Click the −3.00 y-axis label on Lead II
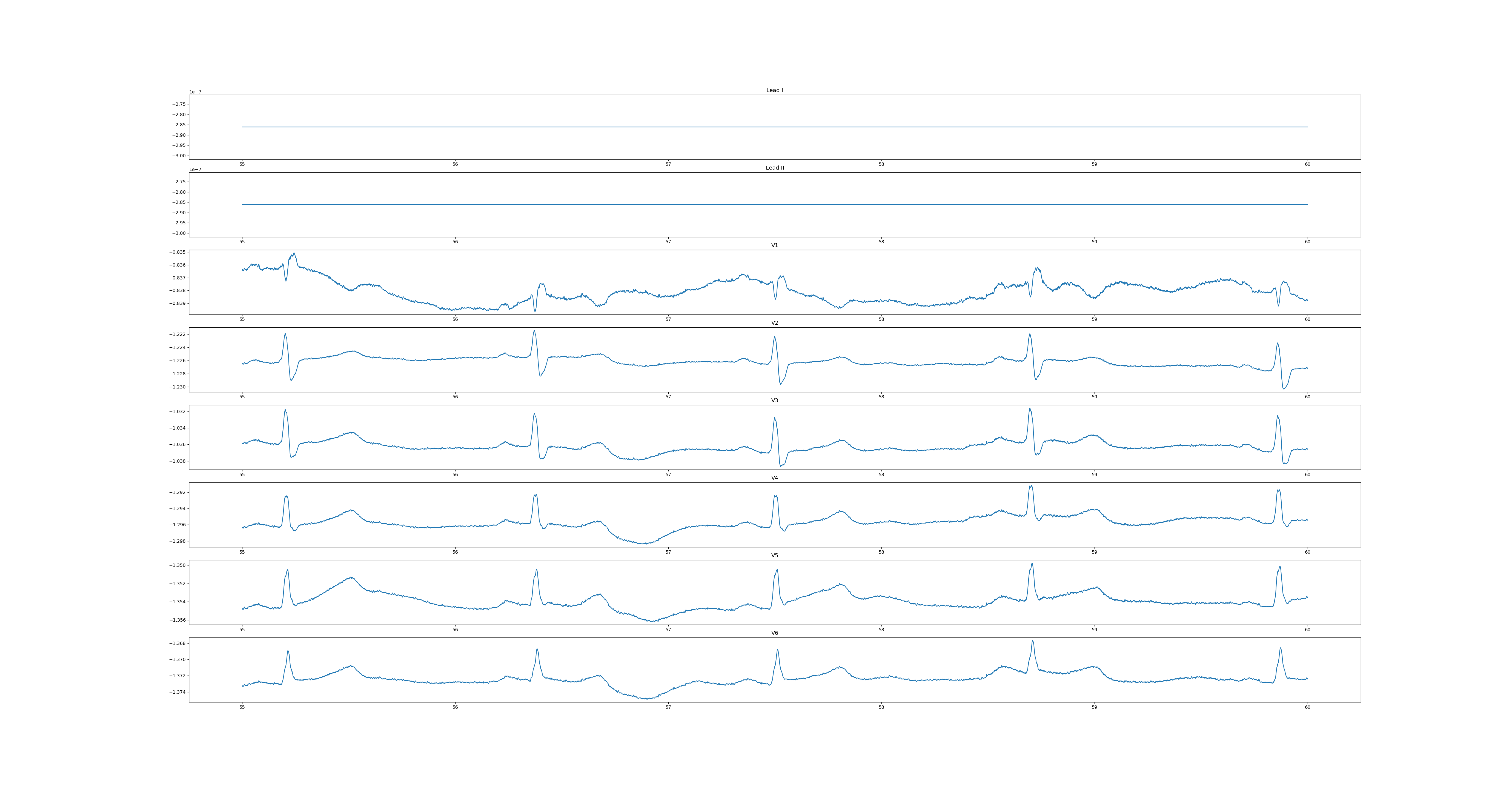This screenshot has width=1512, height=789. (179, 233)
